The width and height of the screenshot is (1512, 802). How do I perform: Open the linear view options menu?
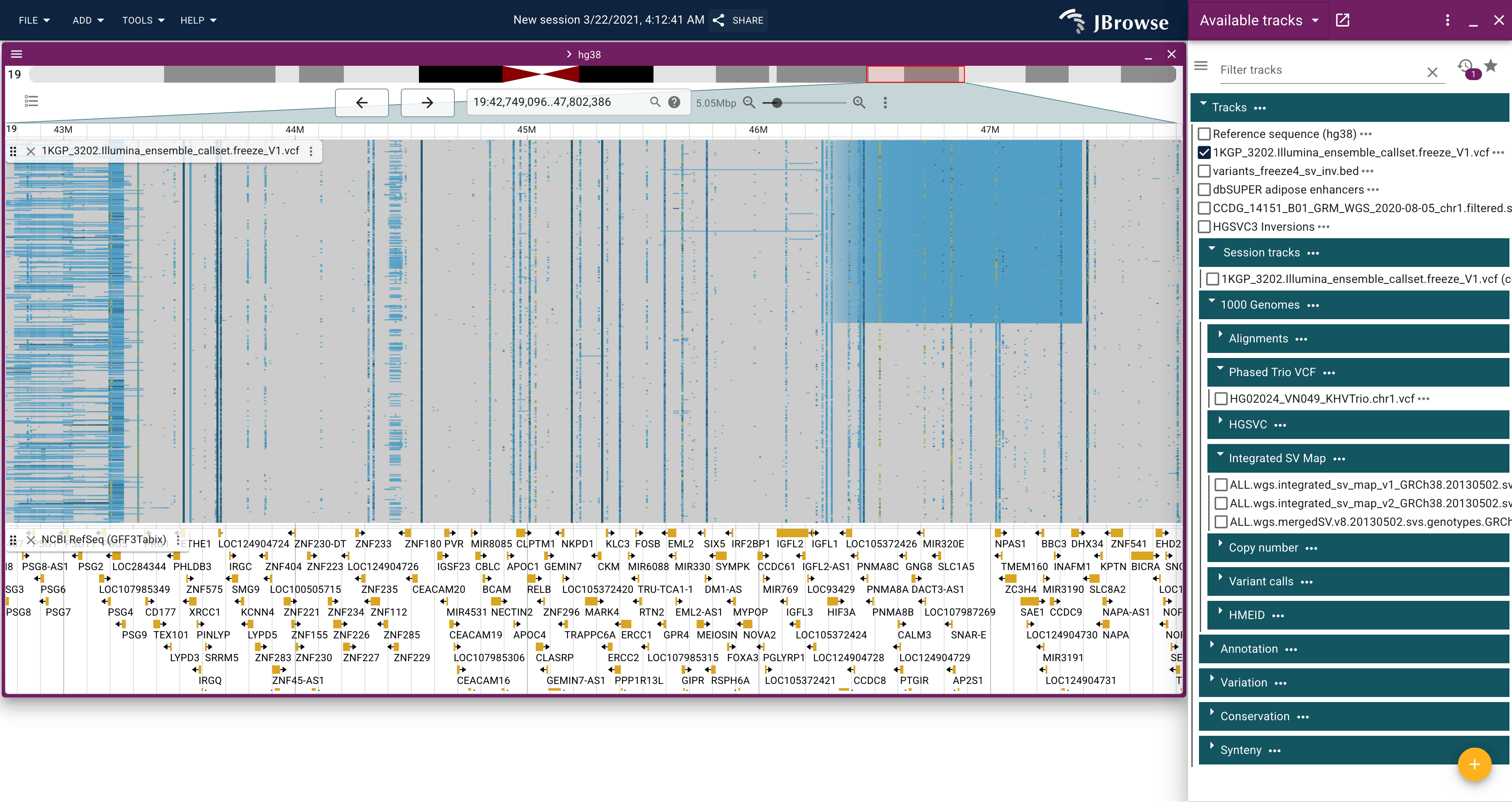pyautogui.click(x=885, y=102)
